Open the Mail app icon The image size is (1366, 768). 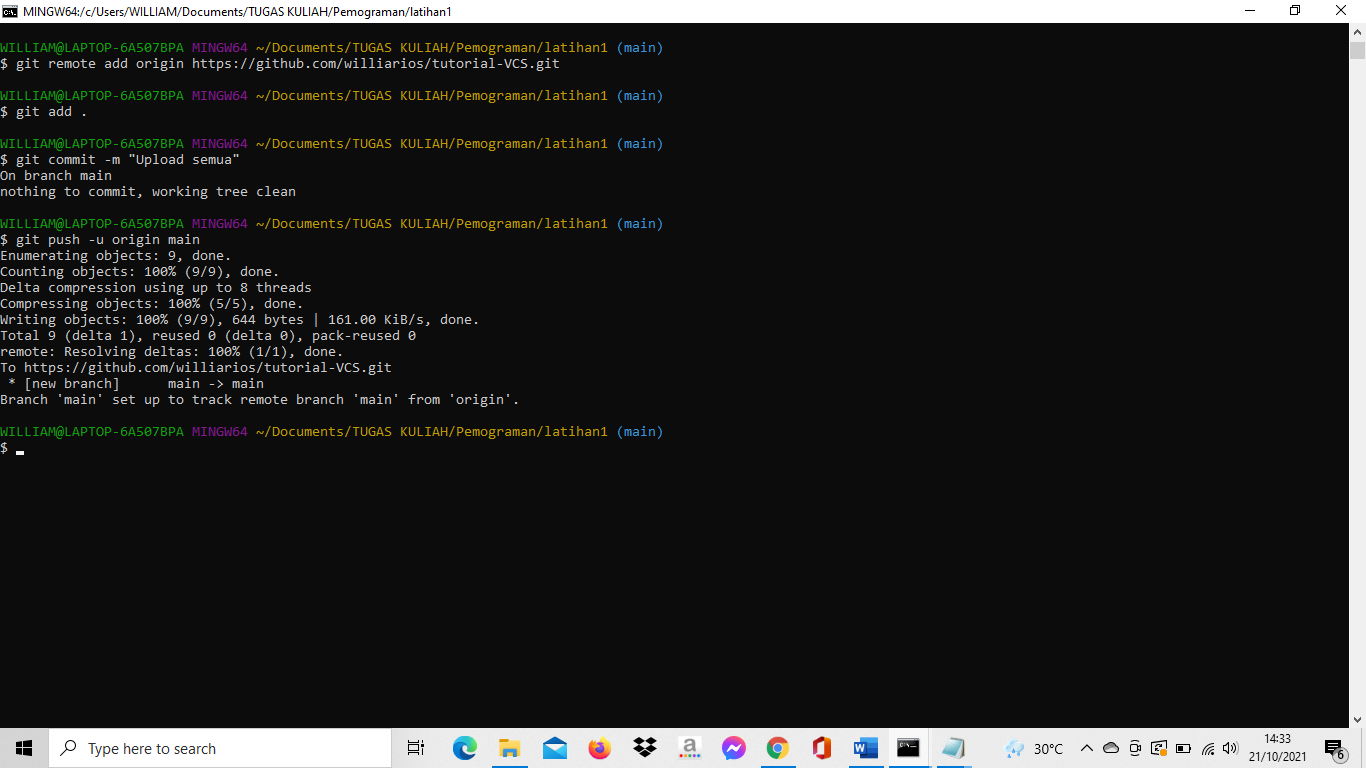pos(555,748)
